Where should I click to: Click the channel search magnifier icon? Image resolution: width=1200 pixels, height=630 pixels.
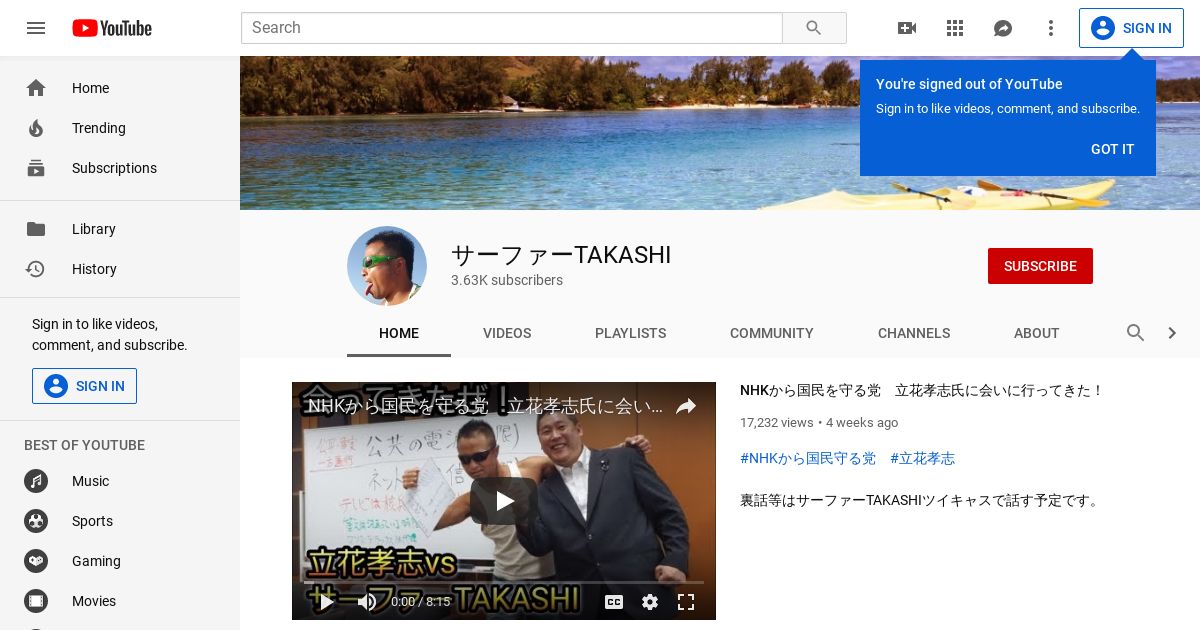tap(1135, 333)
